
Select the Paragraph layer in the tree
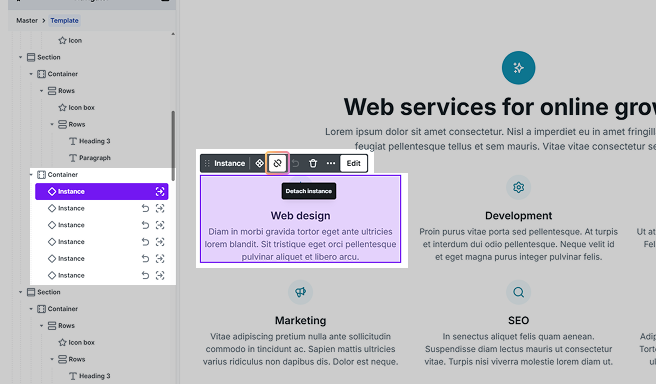[90, 158]
